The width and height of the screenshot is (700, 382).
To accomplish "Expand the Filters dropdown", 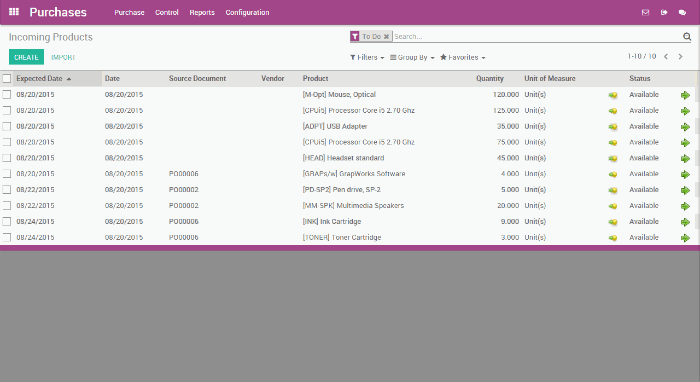I will [x=367, y=57].
